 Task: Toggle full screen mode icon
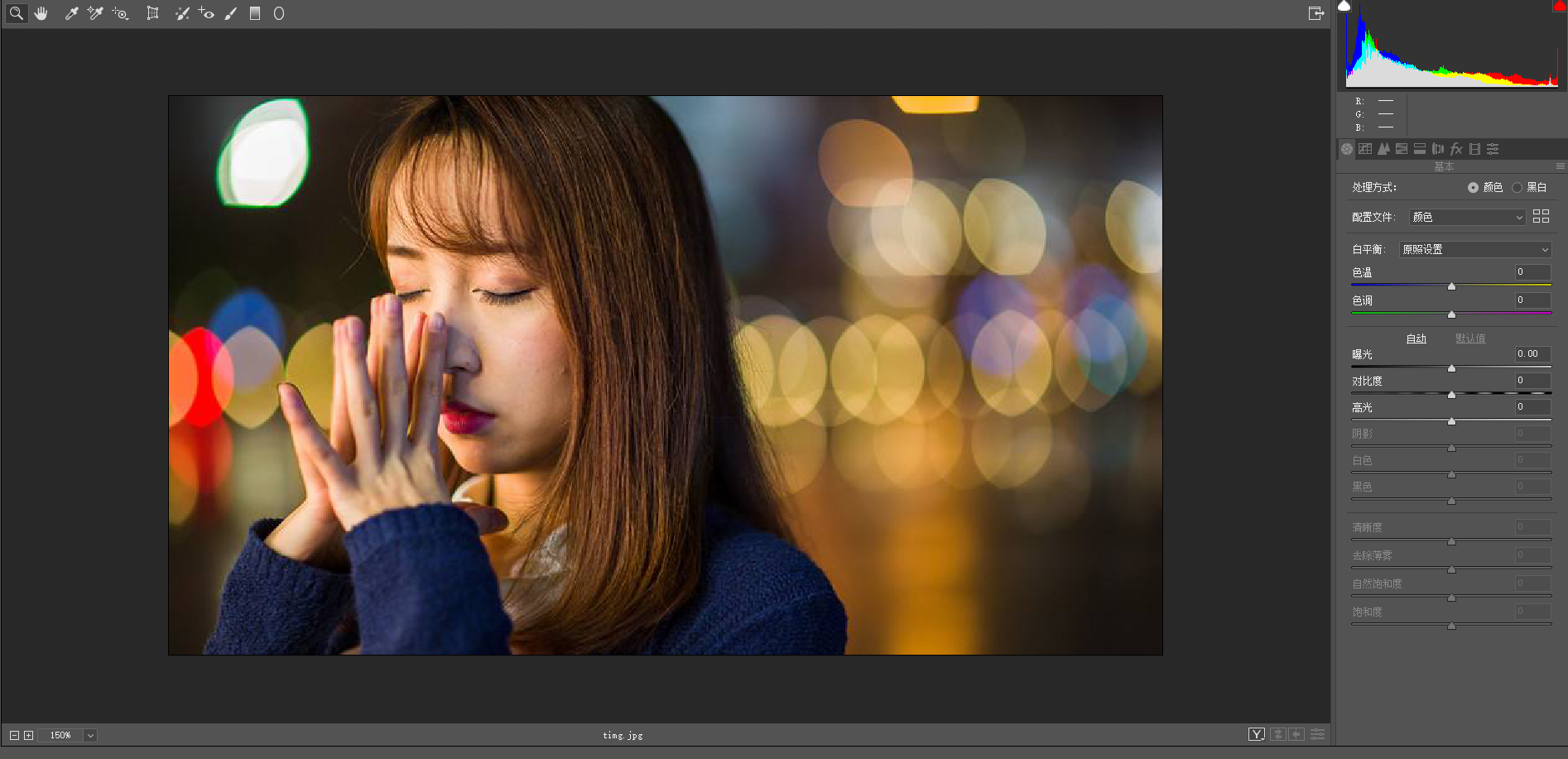point(1315,13)
